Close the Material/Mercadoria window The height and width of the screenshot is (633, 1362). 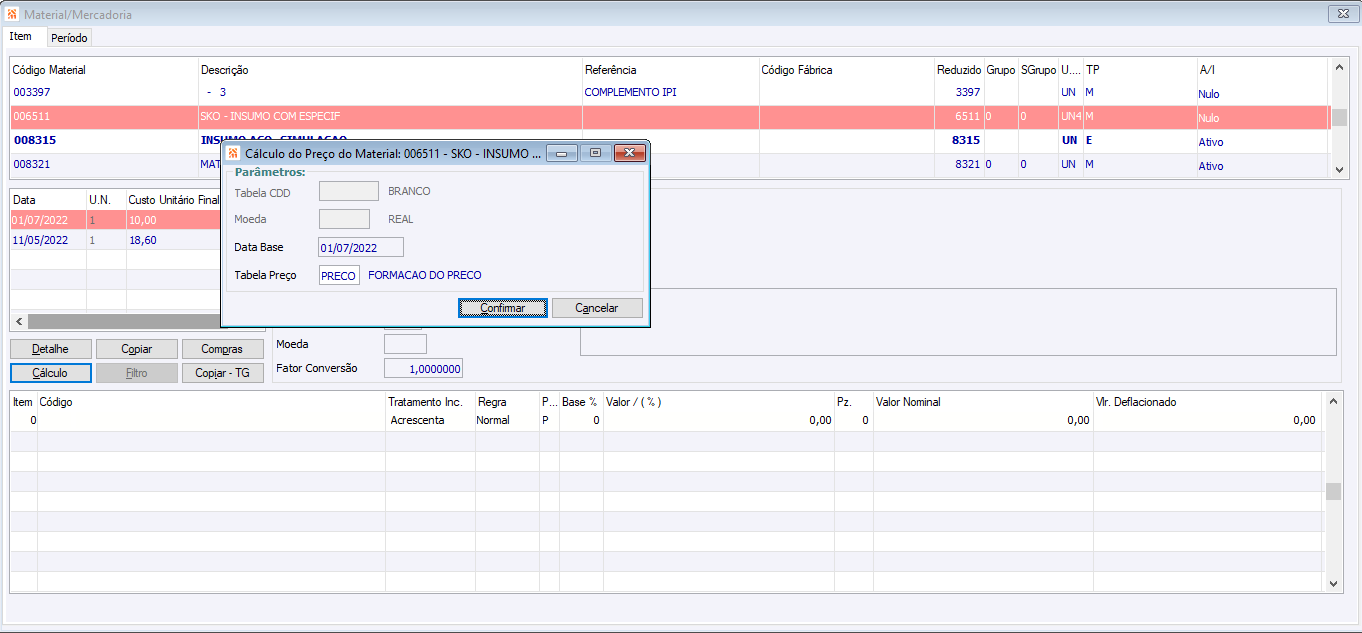pyautogui.click(x=1341, y=14)
